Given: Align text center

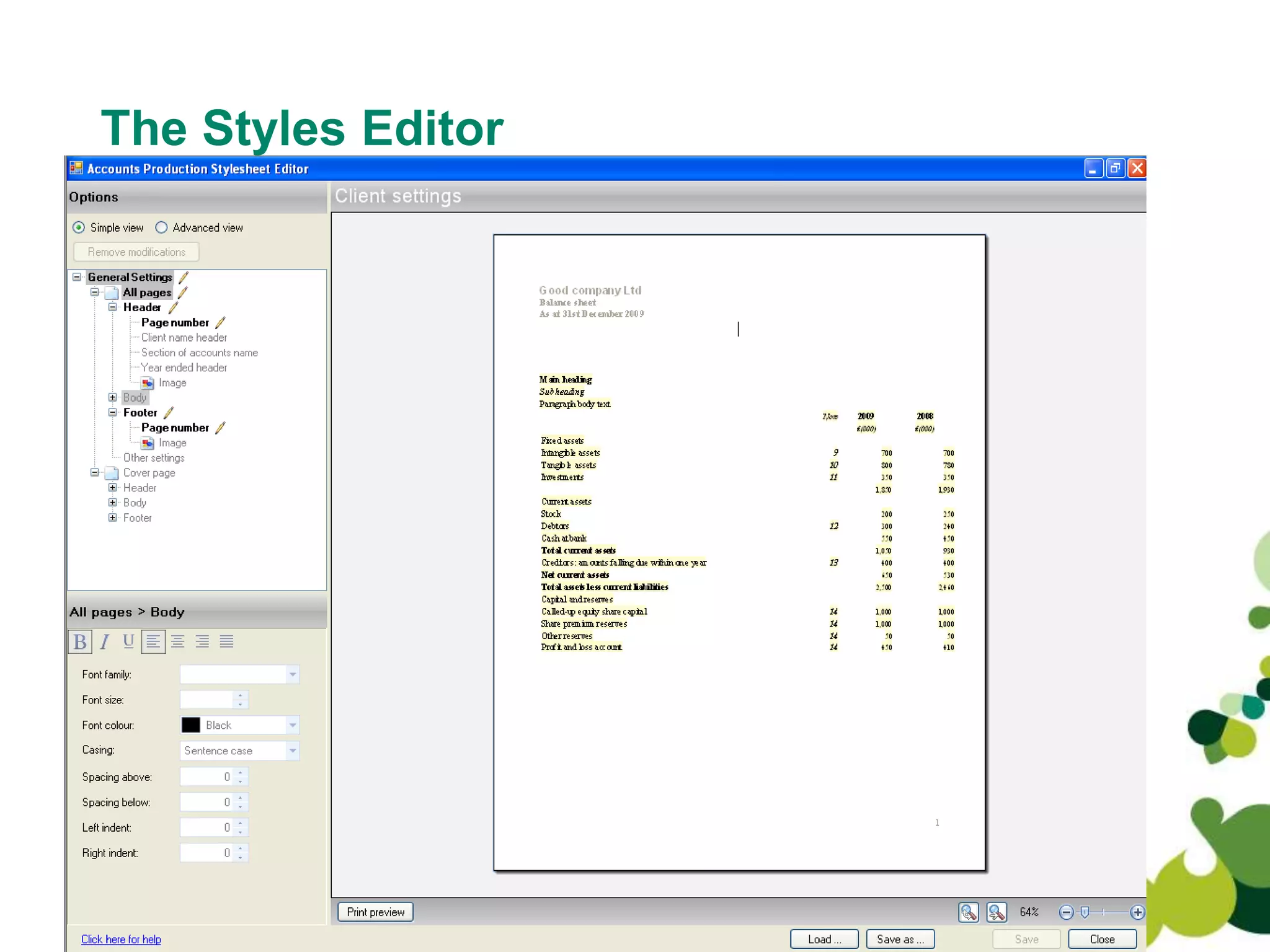Looking at the screenshot, I should [178, 641].
